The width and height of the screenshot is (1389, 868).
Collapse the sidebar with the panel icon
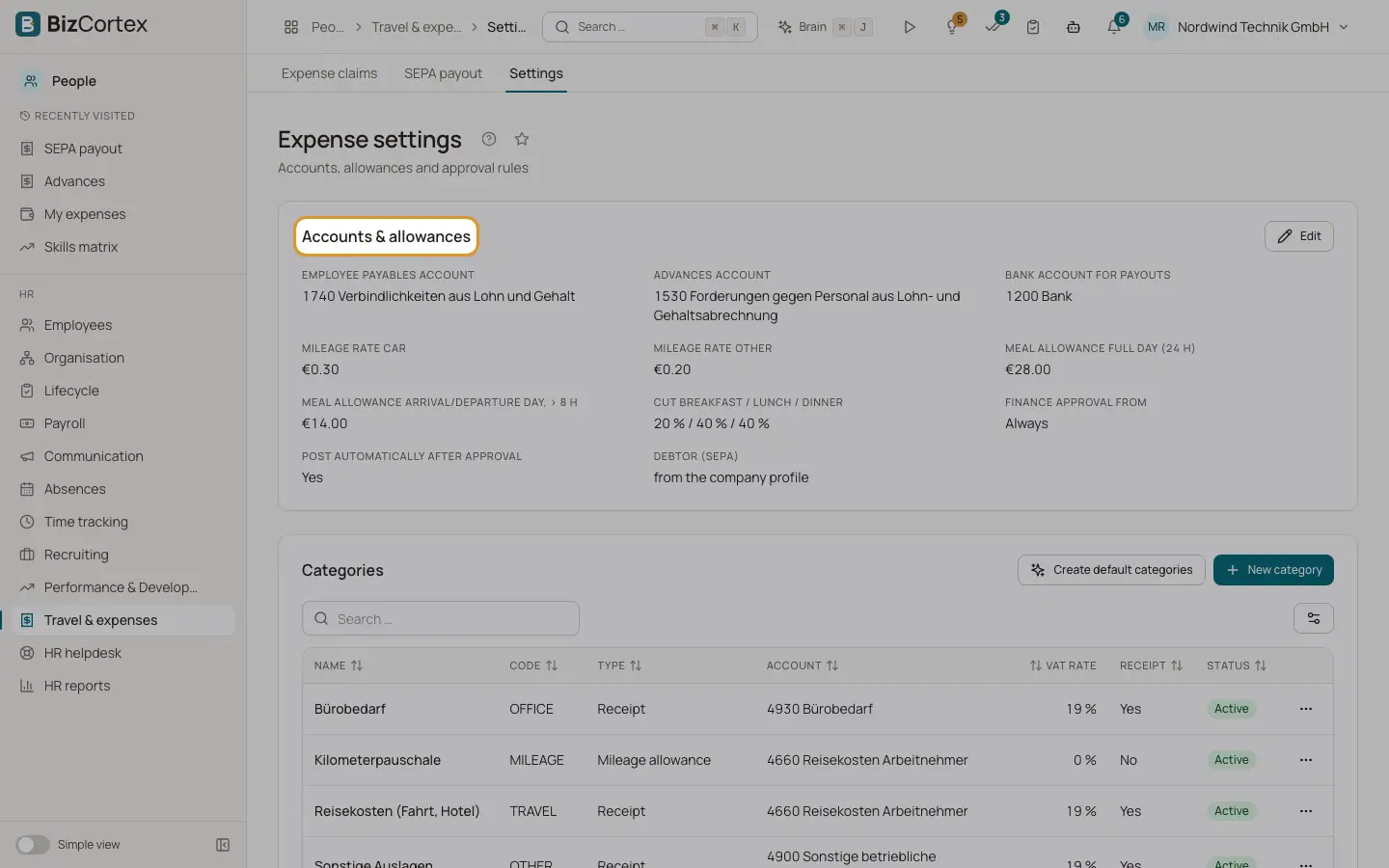223,845
